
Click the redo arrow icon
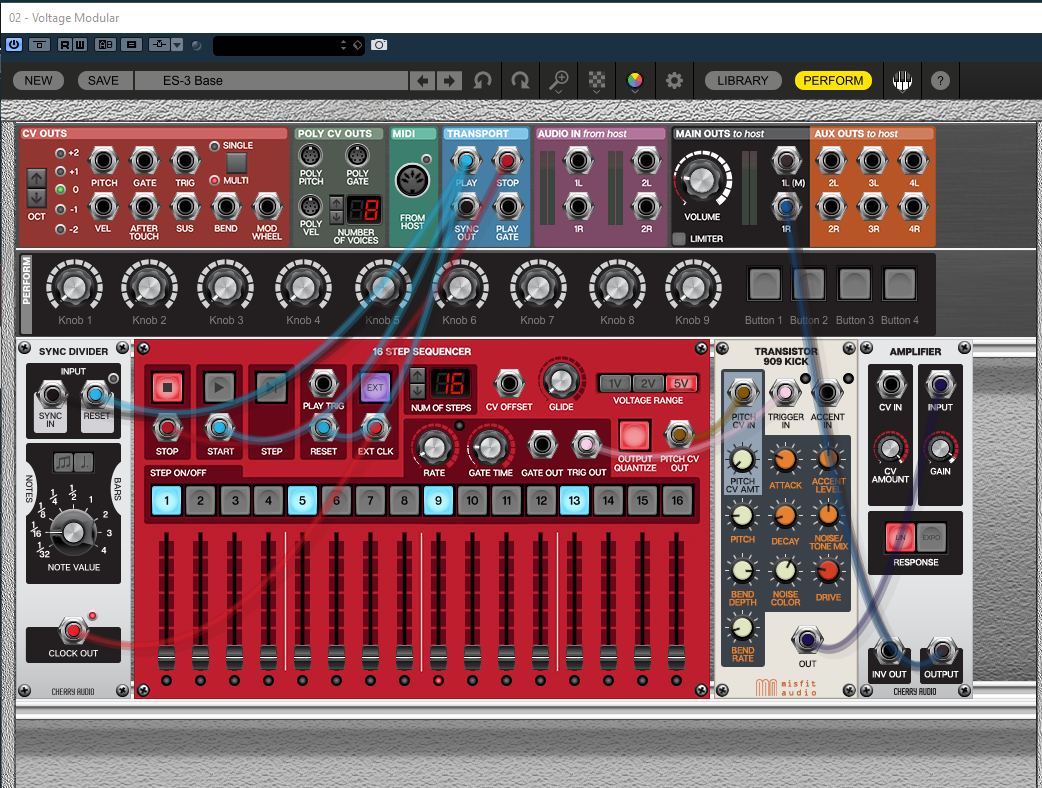pyautogui.click(x=520, y=81)
